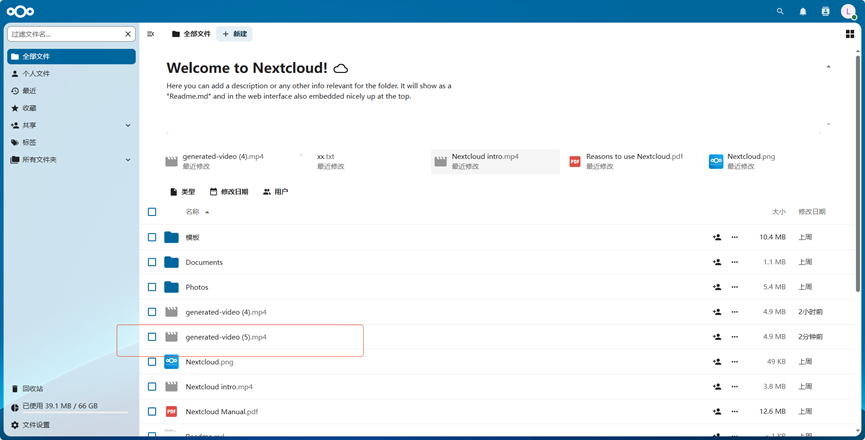
Task: Open the Photos folder
Action: pyautogui.click(x=197, y=287)
